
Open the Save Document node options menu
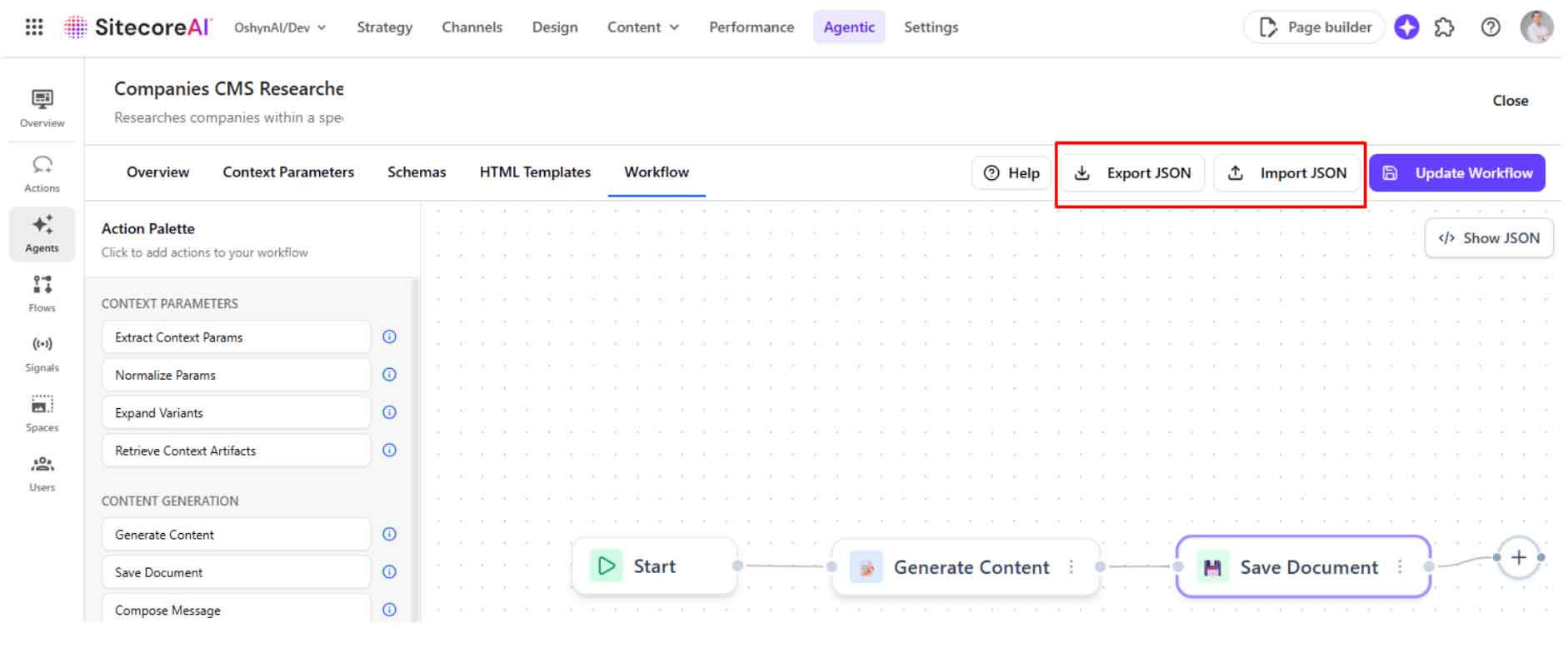pyautogui.click(x=1400, y=567)
